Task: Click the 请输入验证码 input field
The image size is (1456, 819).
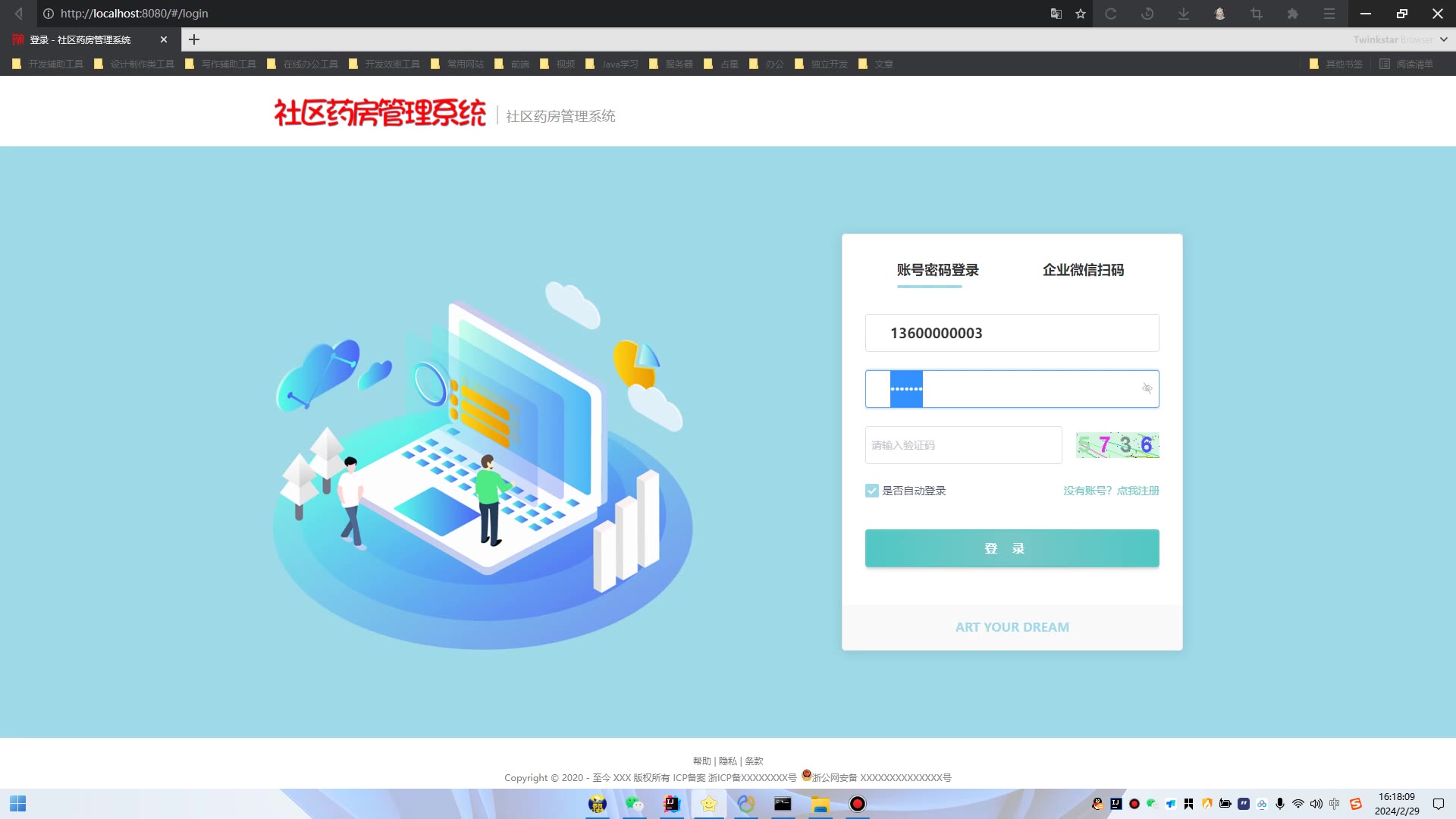Action: point(963,445)
